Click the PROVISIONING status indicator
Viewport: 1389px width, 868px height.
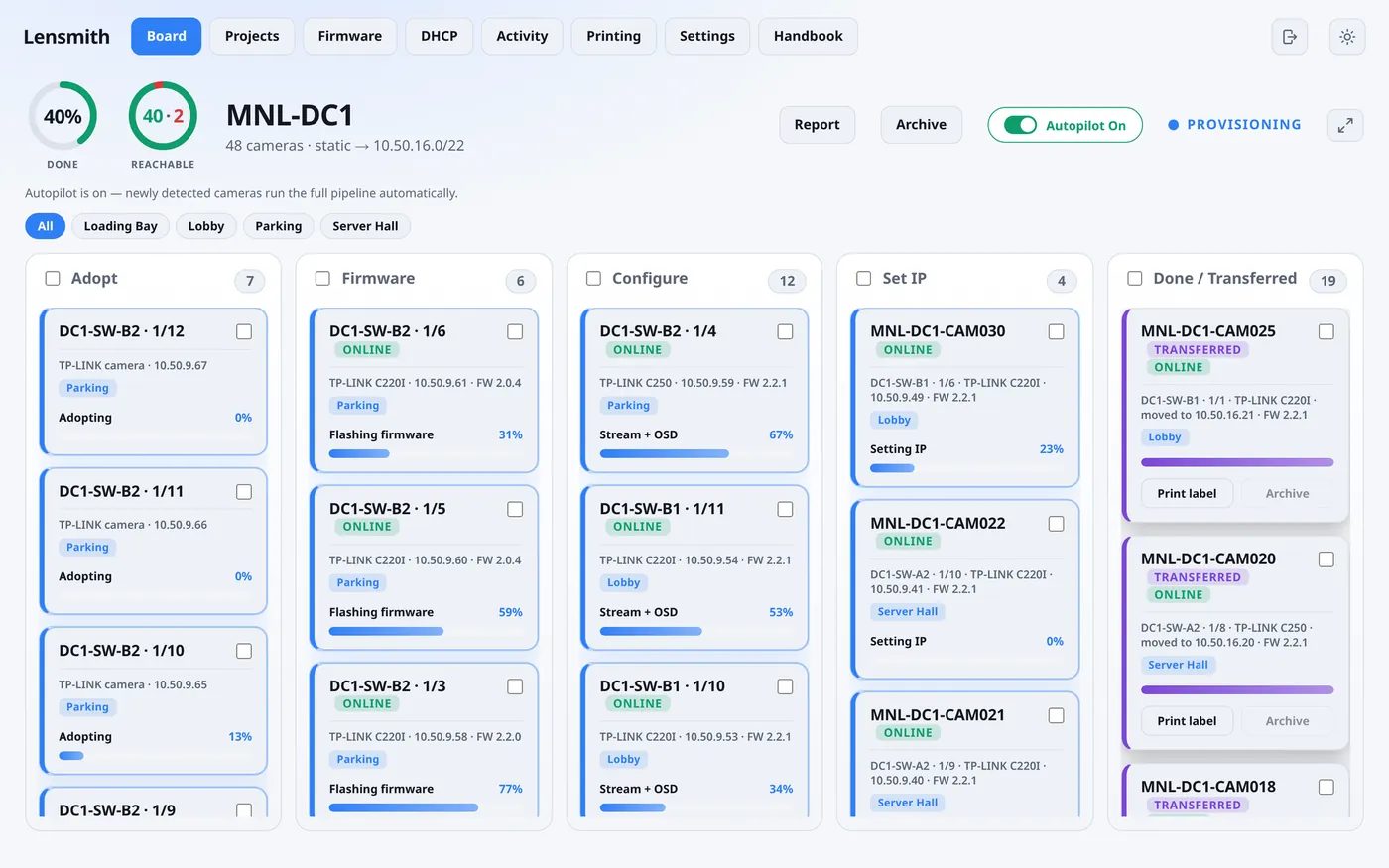click(1234, 125)
